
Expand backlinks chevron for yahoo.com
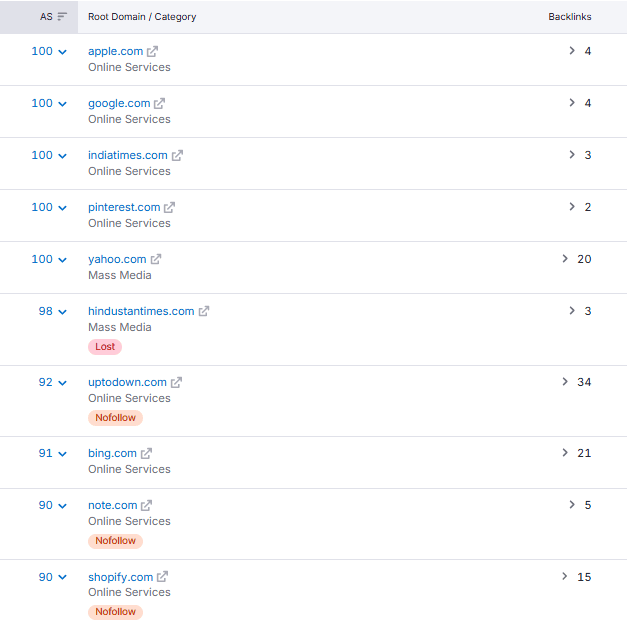[x=565, y=258]
